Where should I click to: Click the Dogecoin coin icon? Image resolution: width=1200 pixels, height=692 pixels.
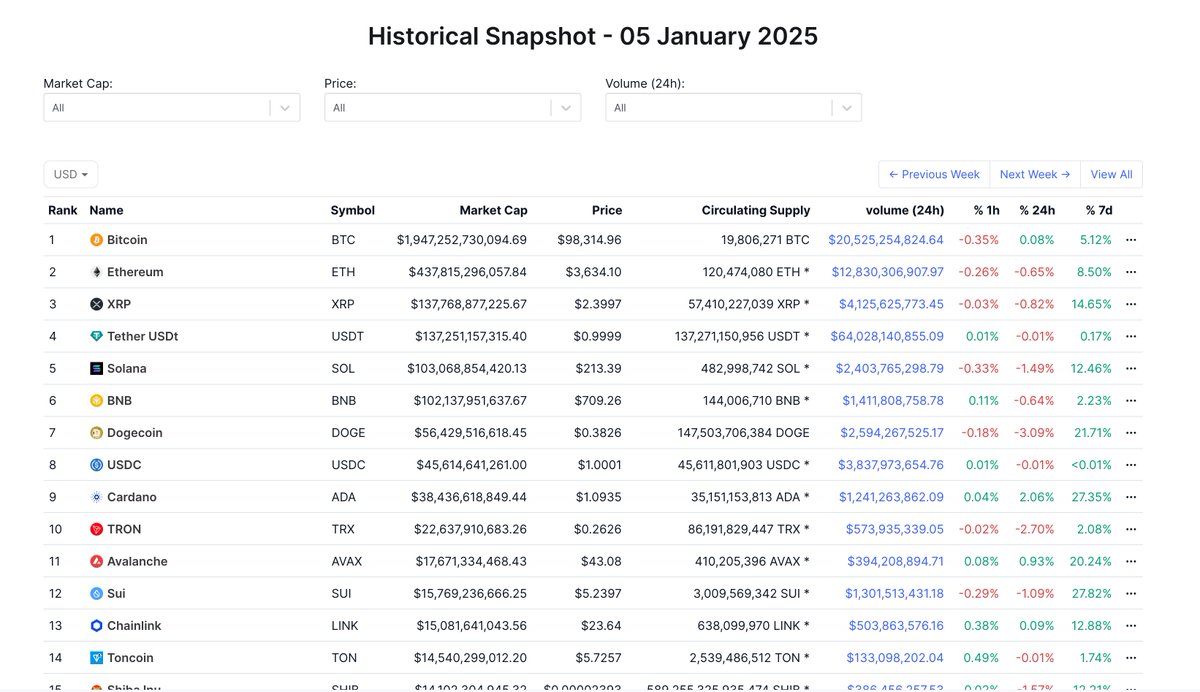(96, 433)
